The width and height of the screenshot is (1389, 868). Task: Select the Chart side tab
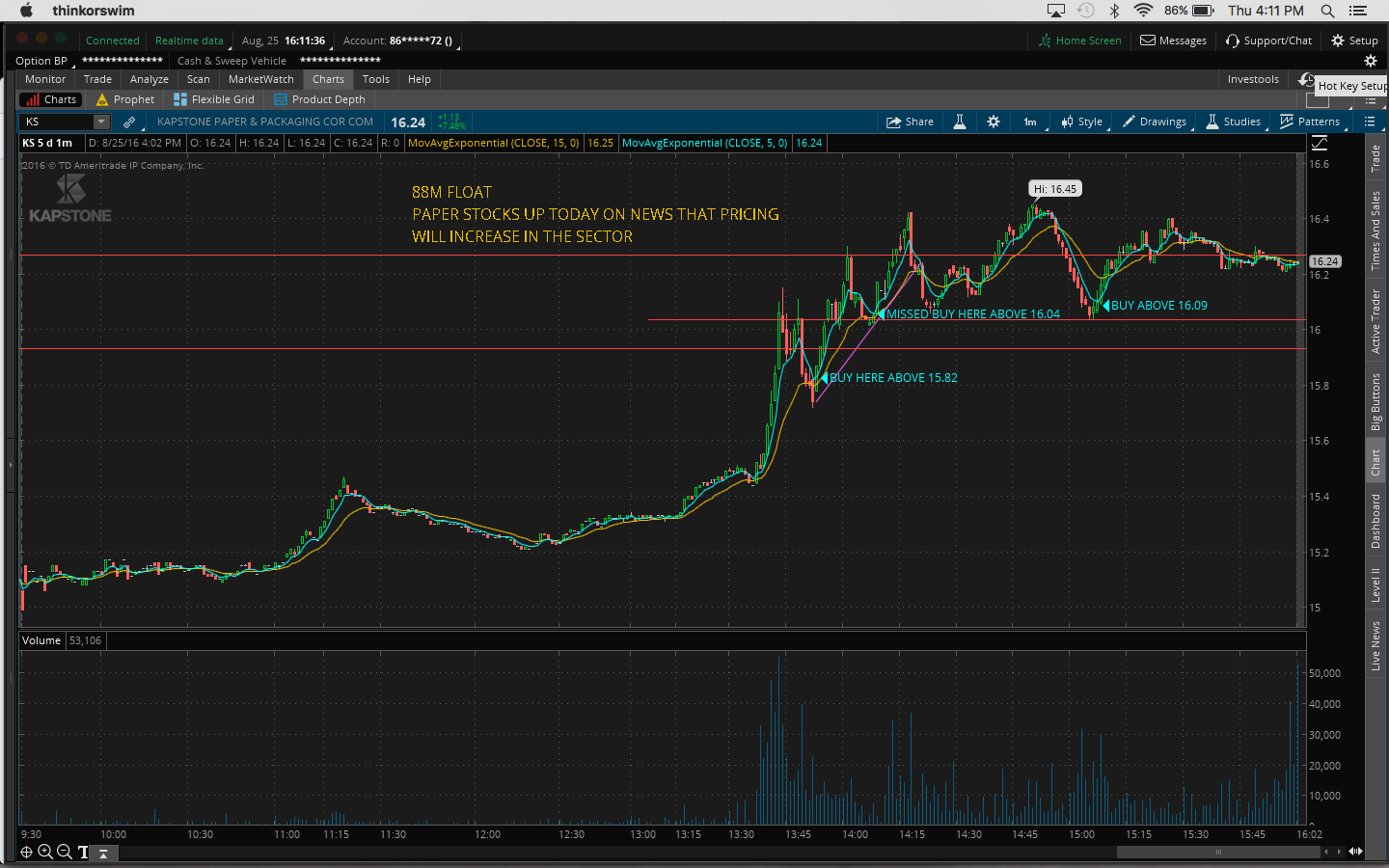coord(1376,463)
